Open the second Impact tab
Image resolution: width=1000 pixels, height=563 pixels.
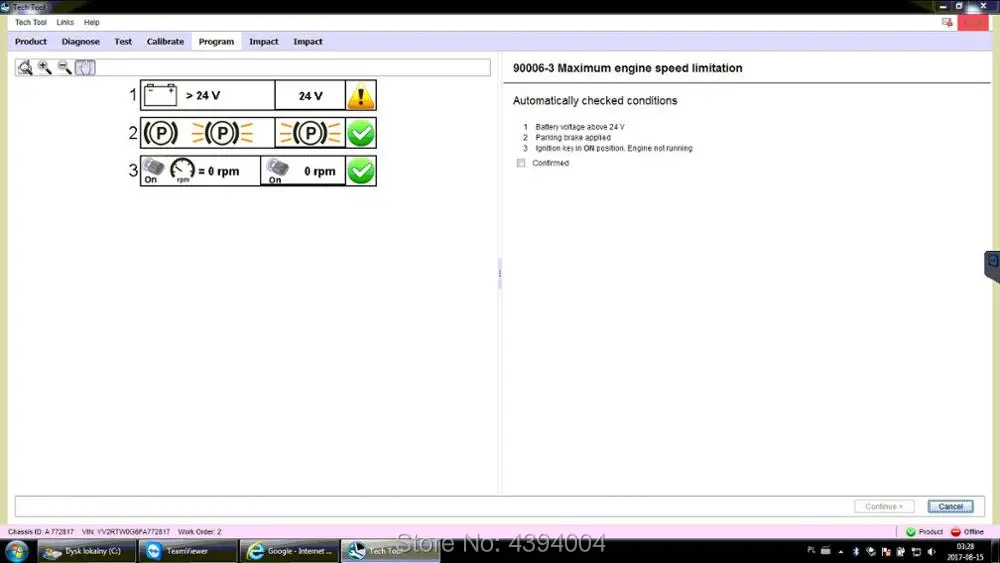click(x=308, y=41)
